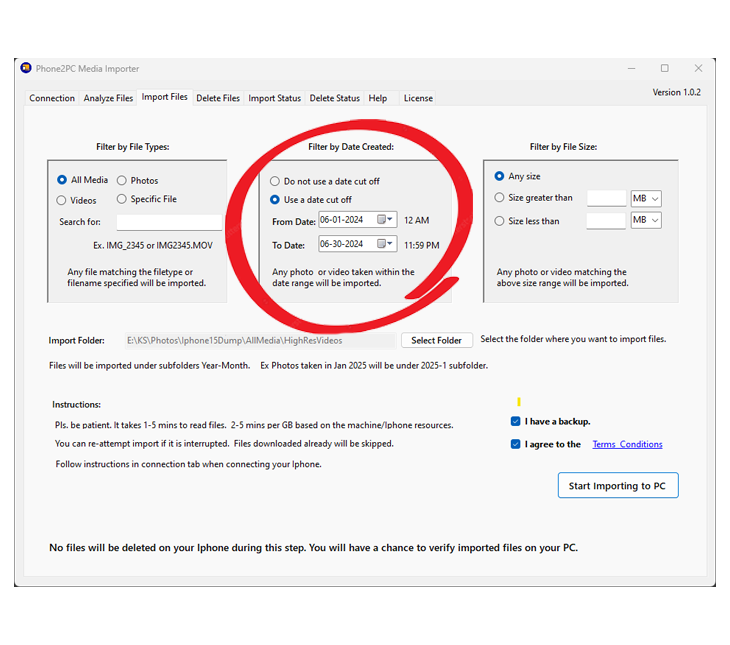Toggle the I agree to the terms checkbox

pyautogui.click(x=515, y=444)
